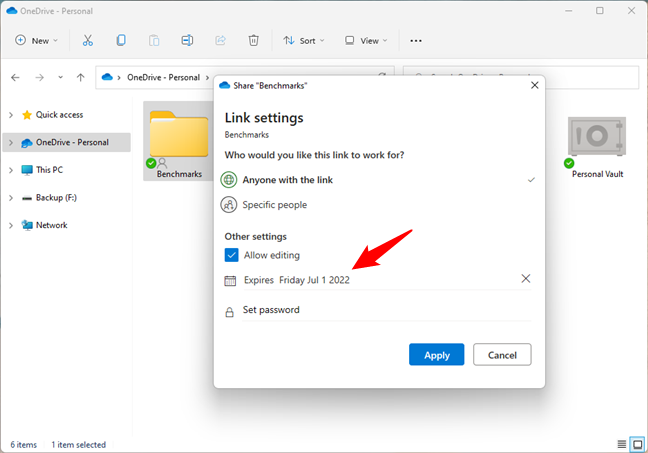
Task: Go forward with the right arrow
Action: tap(39, 77)
